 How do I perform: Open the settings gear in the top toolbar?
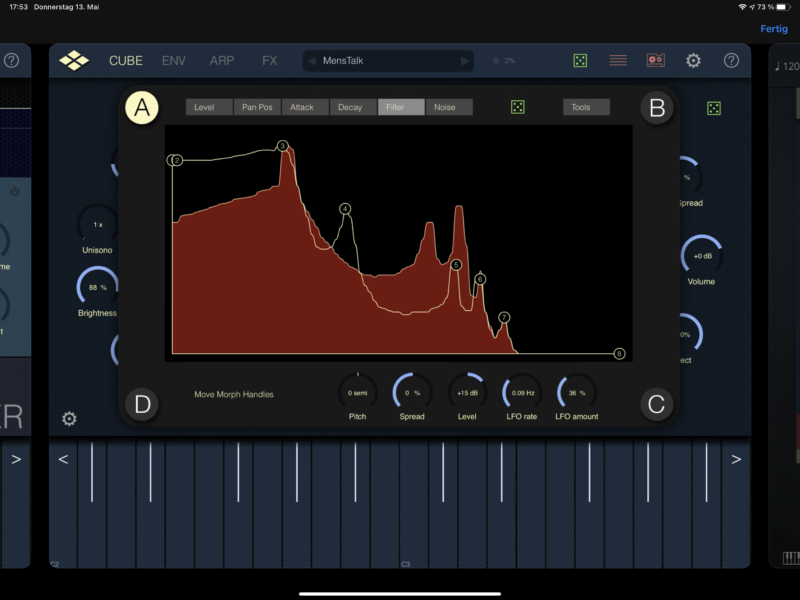pyautogui.click(x=694, y=61)
